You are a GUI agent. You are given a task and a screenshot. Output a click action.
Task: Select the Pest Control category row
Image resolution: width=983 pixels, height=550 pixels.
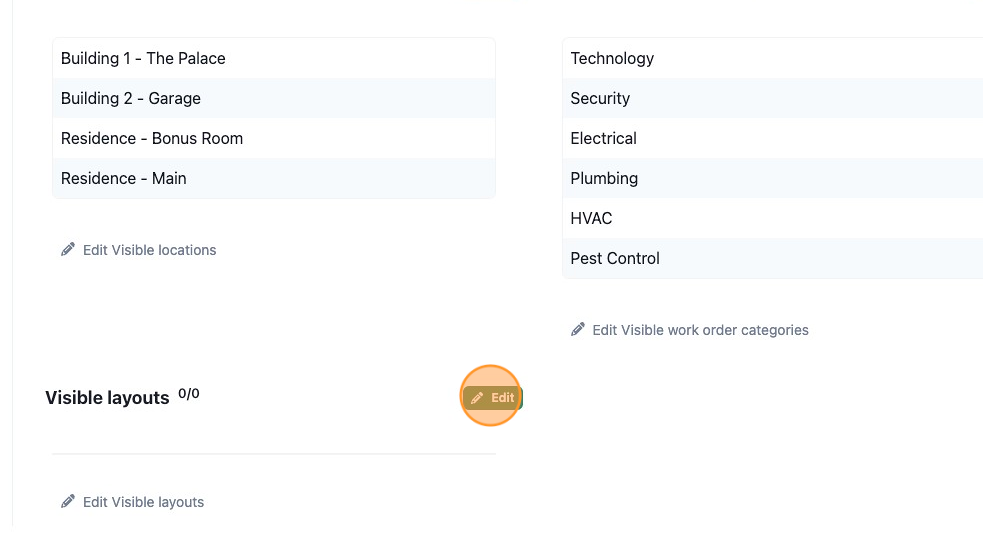pos(773,258)
